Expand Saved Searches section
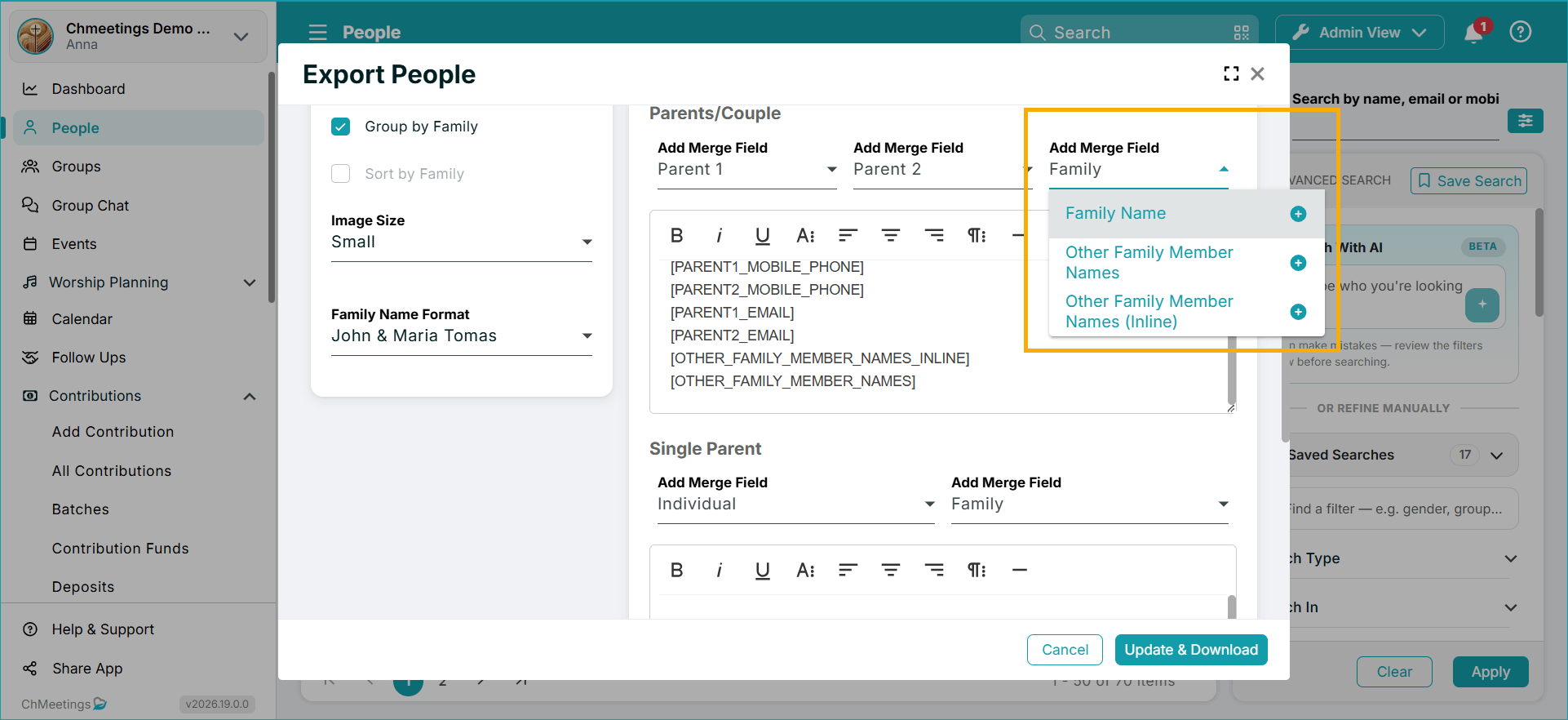1568x720 pixels. (x=1496, y=456)
